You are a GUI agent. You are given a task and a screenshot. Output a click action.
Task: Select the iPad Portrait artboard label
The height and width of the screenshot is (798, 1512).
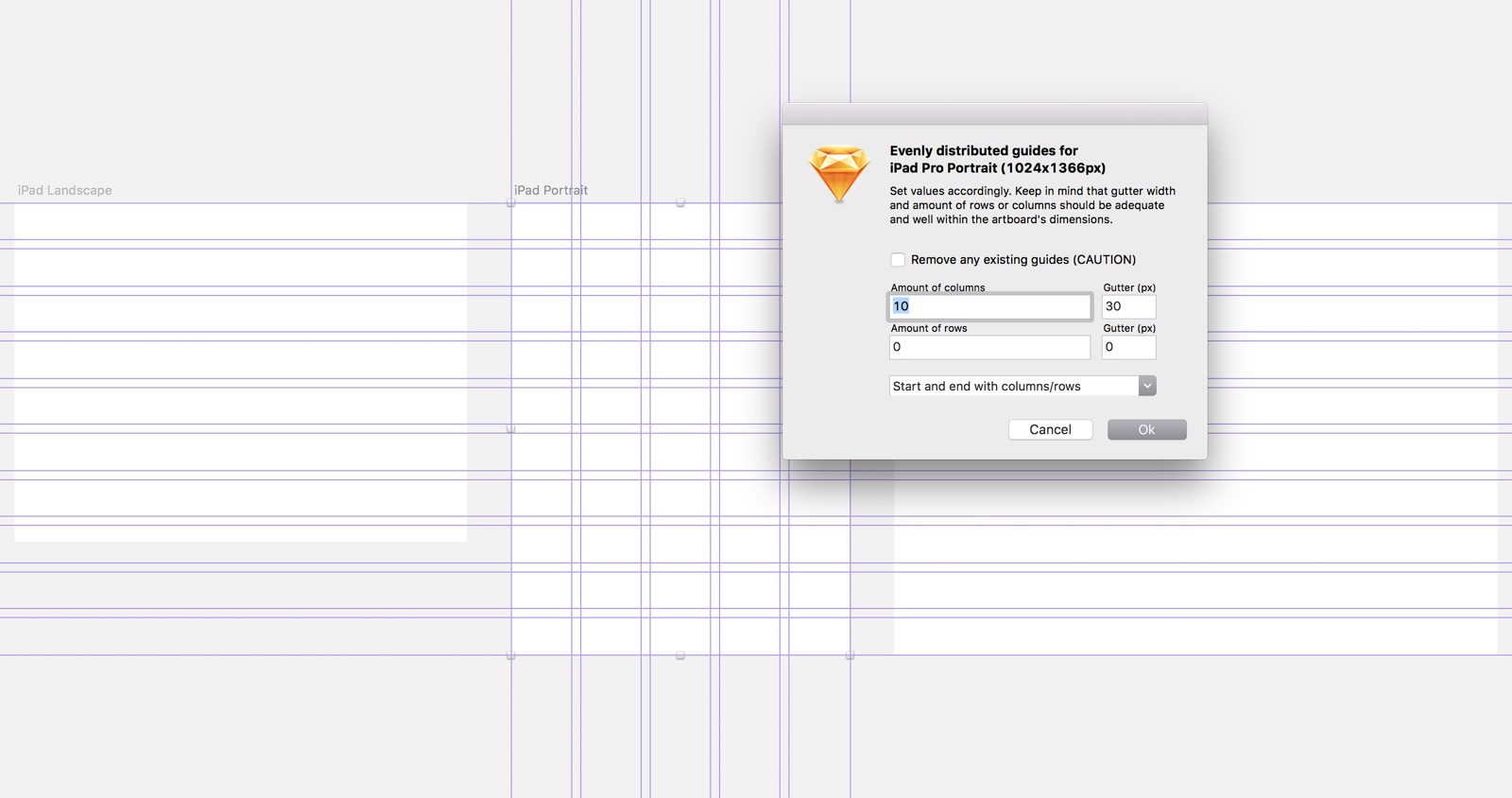(x=551, y=190)
